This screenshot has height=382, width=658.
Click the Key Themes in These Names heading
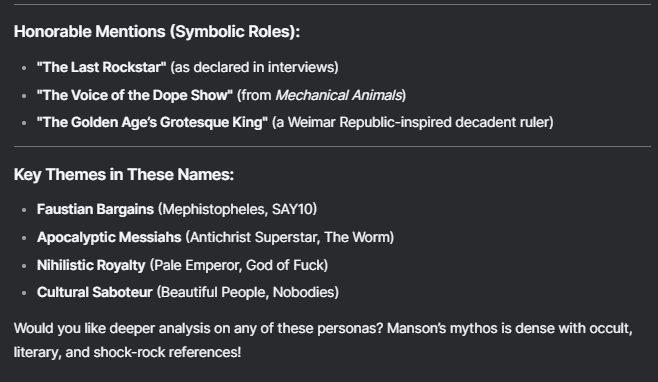coord(124,175)
